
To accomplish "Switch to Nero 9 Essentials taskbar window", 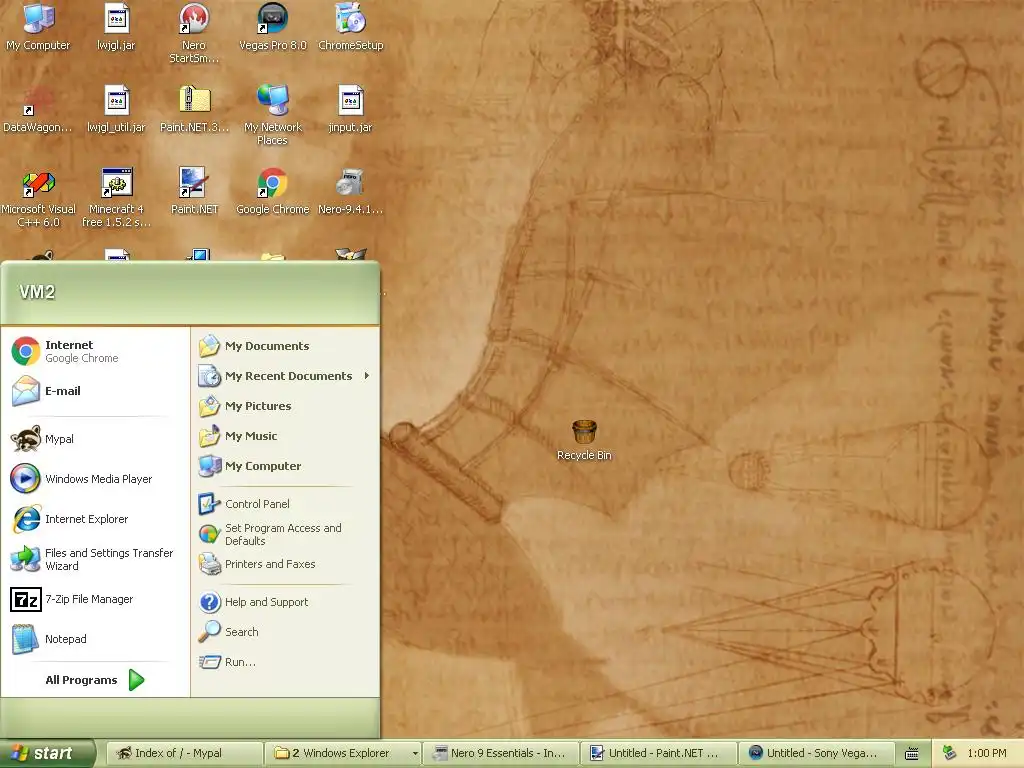I will pos(501,754).
